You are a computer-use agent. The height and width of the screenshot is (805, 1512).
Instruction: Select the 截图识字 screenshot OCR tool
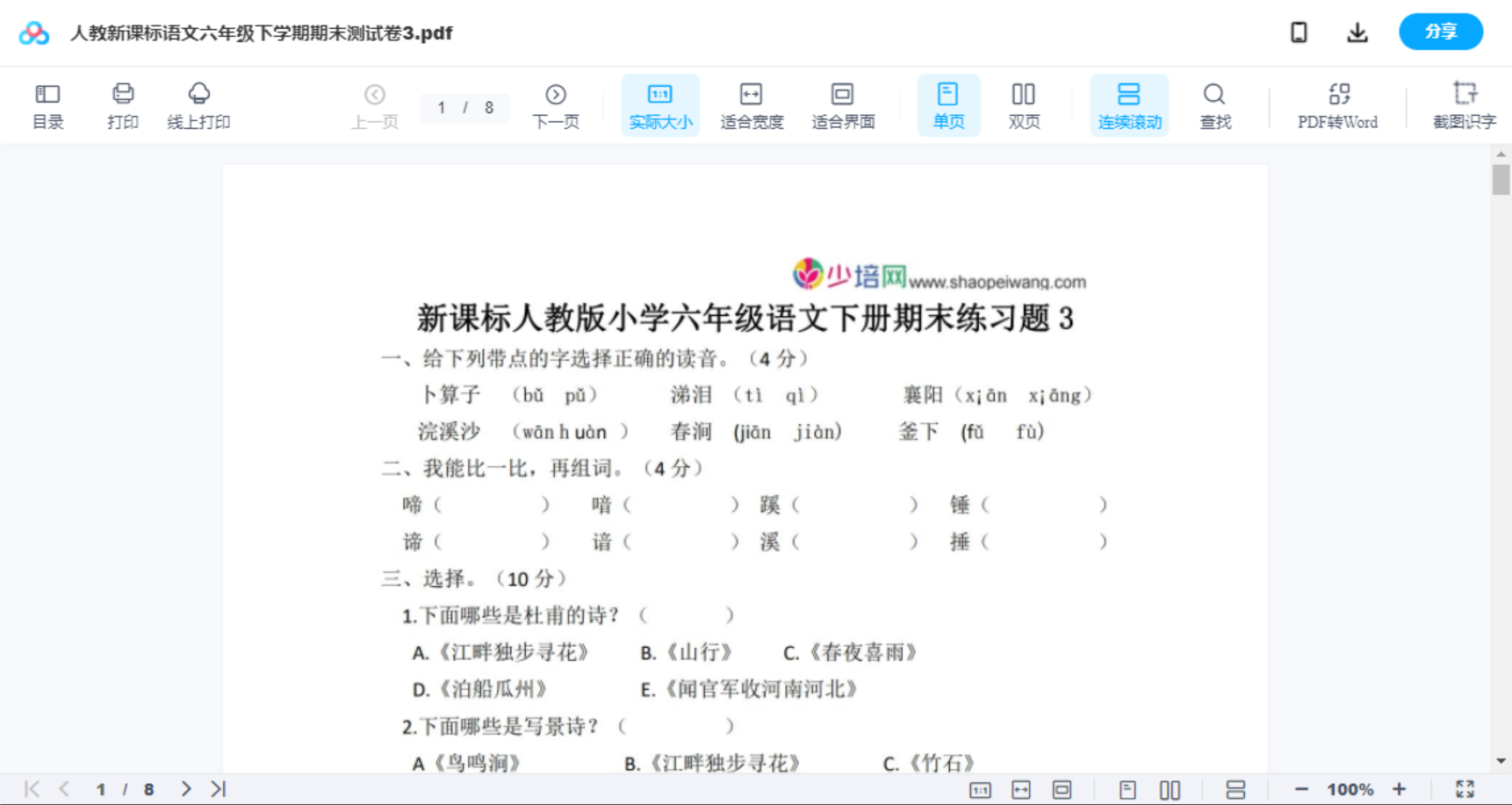click(x=1465, y=104)
